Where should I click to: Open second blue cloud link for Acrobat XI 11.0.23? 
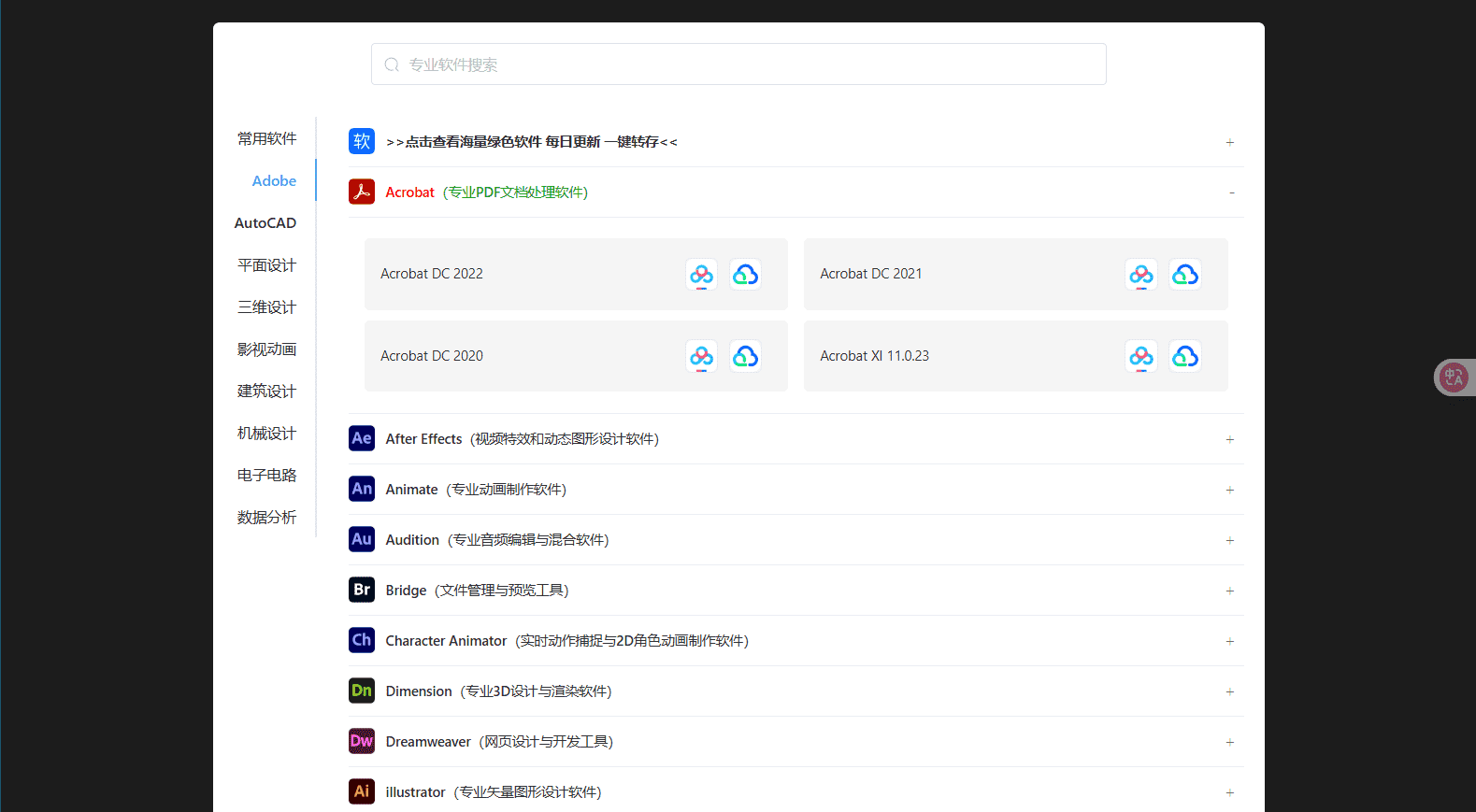1185,356
